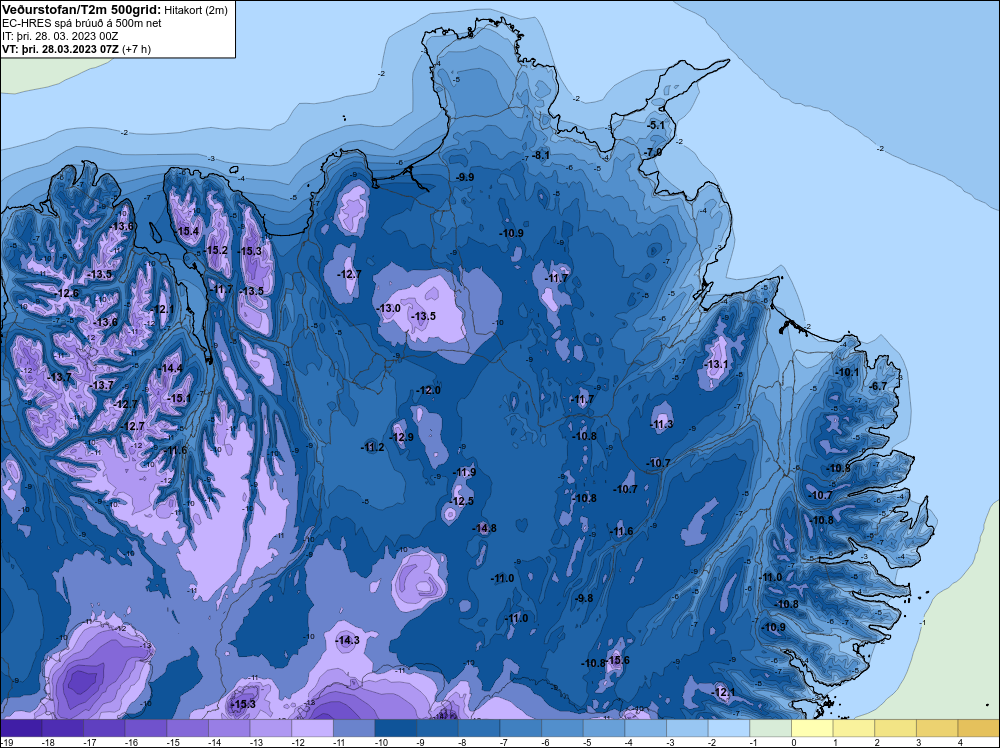Click the -7.0 temperature value
Screen dimensions: 1000x748
tap(653, 152)
